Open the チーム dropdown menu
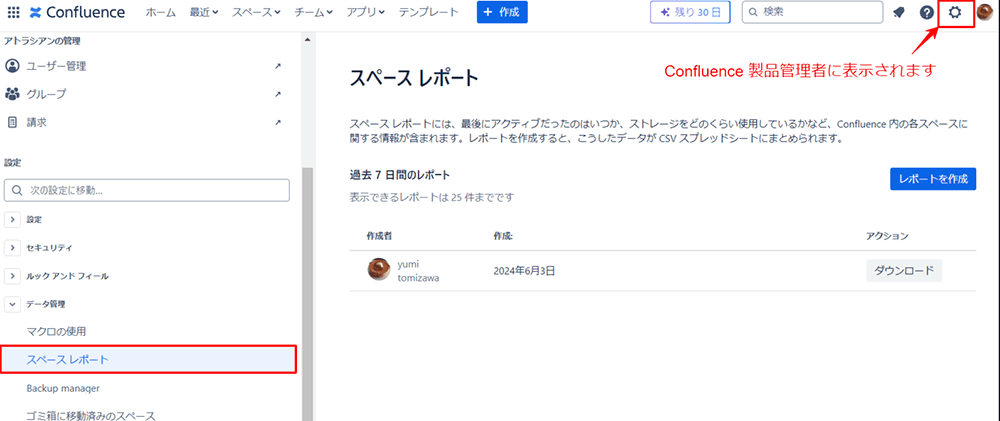The width and height of the screenshot is (1000, 421). (314, 12)
